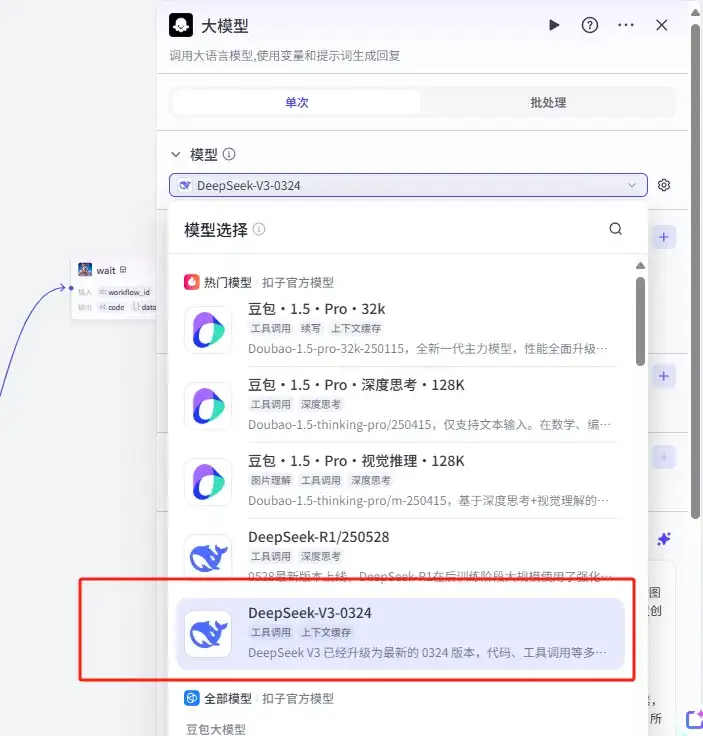The width and height of the screenshot is (703, 736).
Task: Select DeepSeek-R1/250528 model
Action: click(x=400, y=556)
